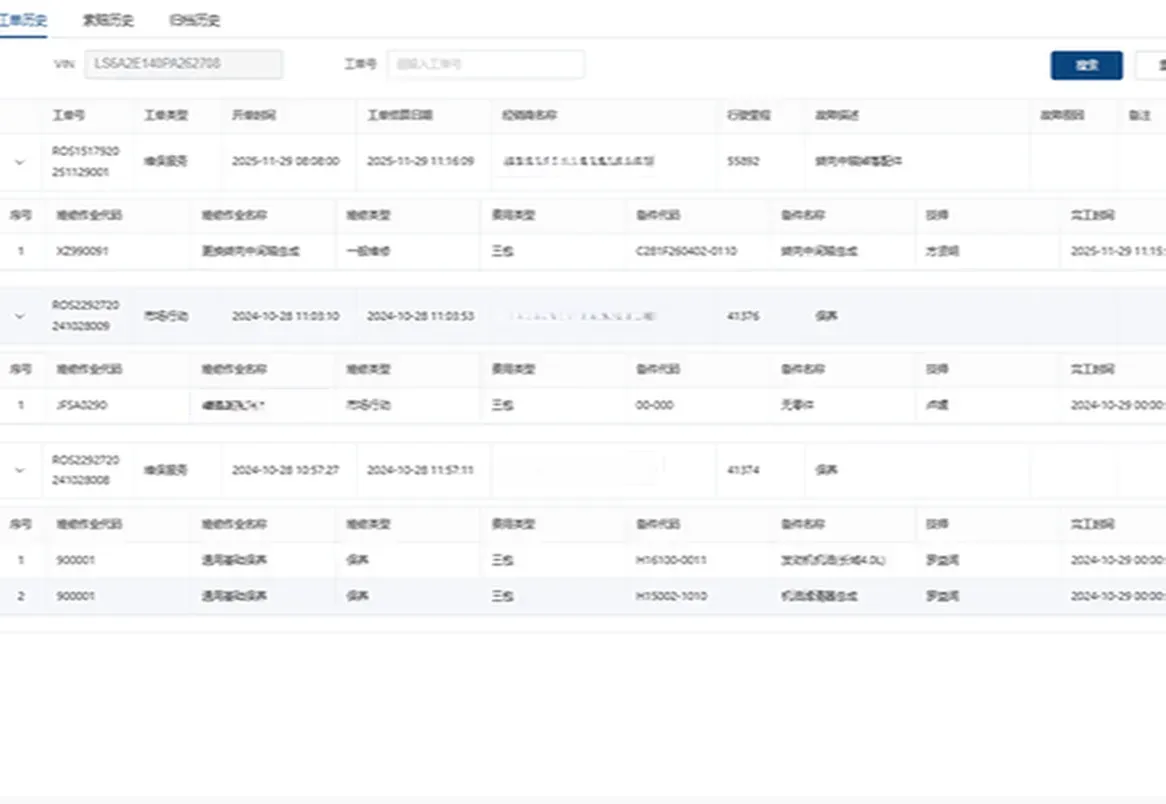Select part code H16100-0011

(671, 560)
